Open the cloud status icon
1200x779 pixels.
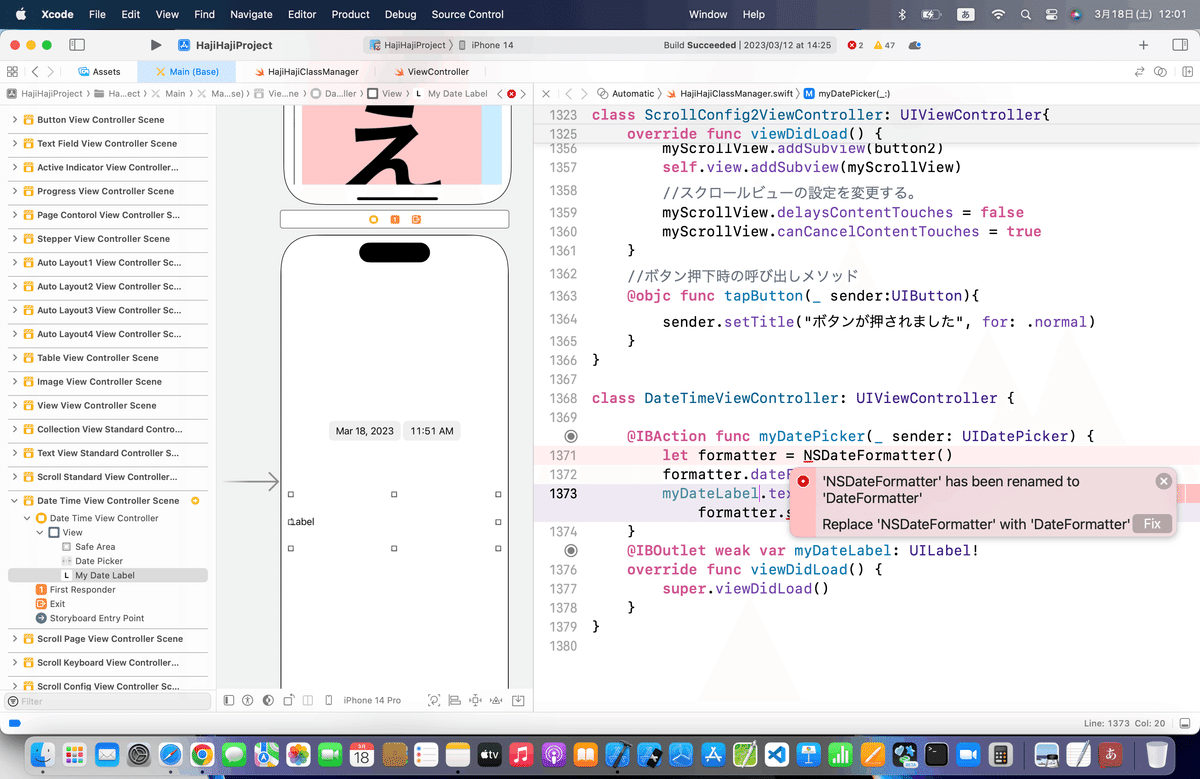[x=915, y=45]
